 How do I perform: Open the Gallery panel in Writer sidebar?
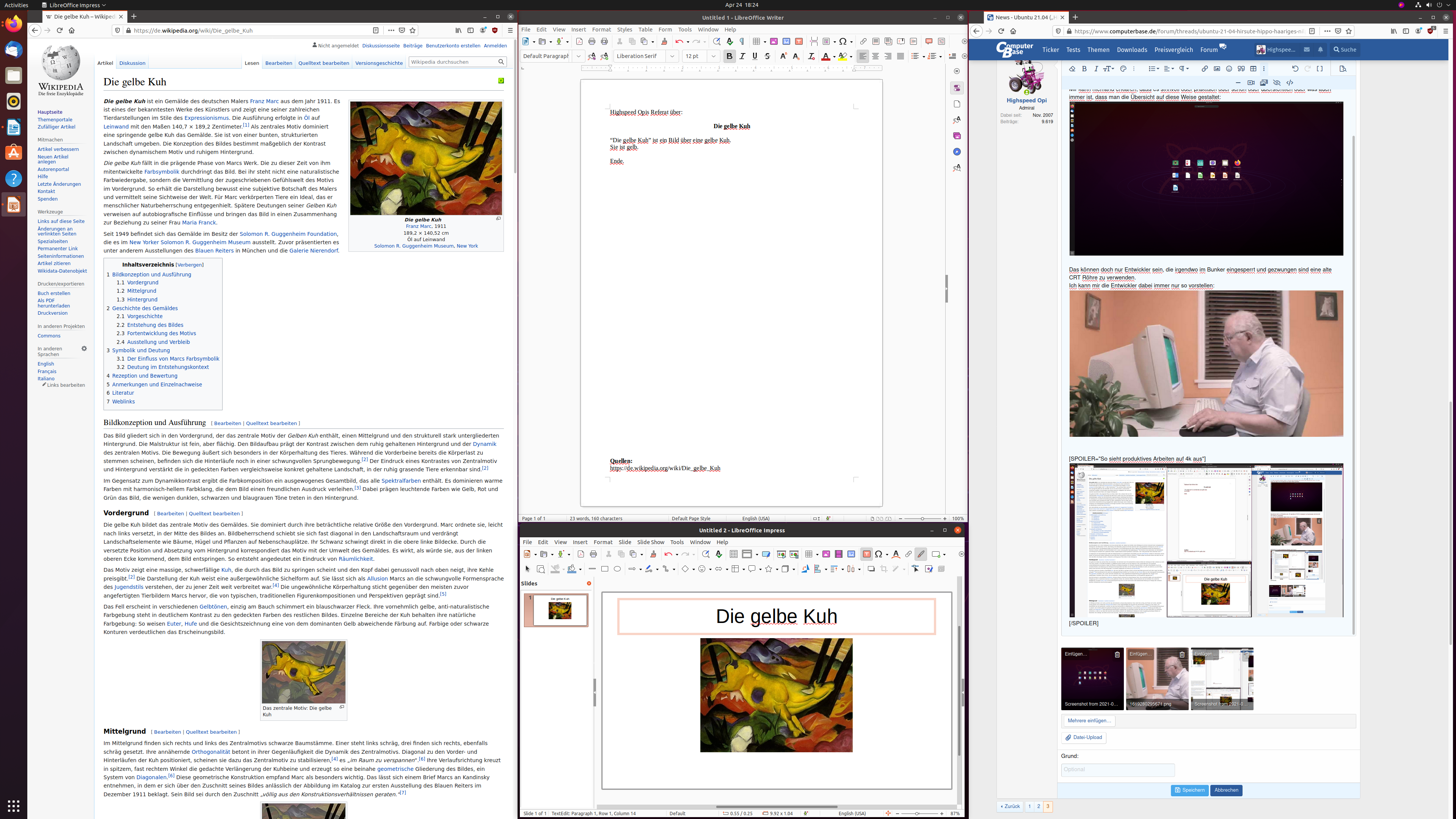pos(956,136)
